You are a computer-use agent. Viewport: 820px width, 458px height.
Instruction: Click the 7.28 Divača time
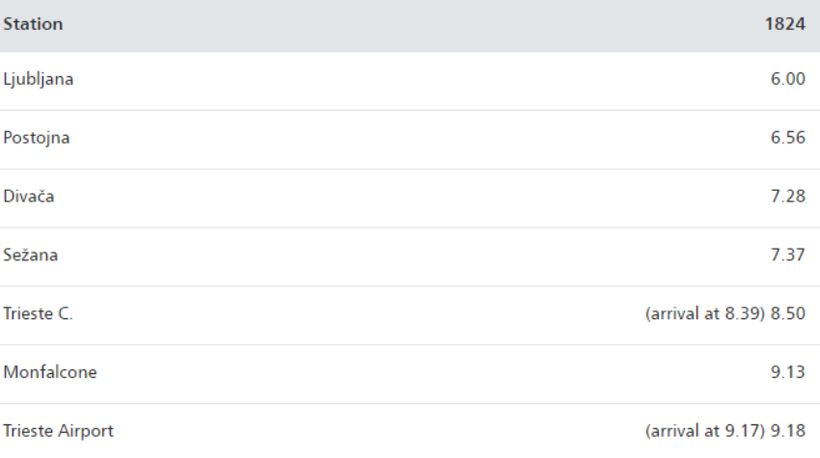pos(788,196)
